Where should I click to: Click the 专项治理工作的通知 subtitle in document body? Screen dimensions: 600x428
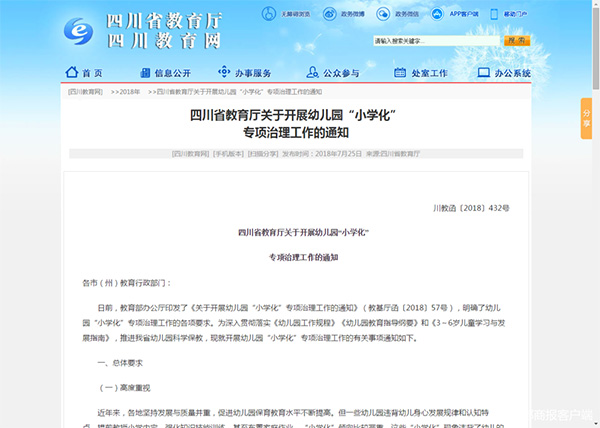303,257
